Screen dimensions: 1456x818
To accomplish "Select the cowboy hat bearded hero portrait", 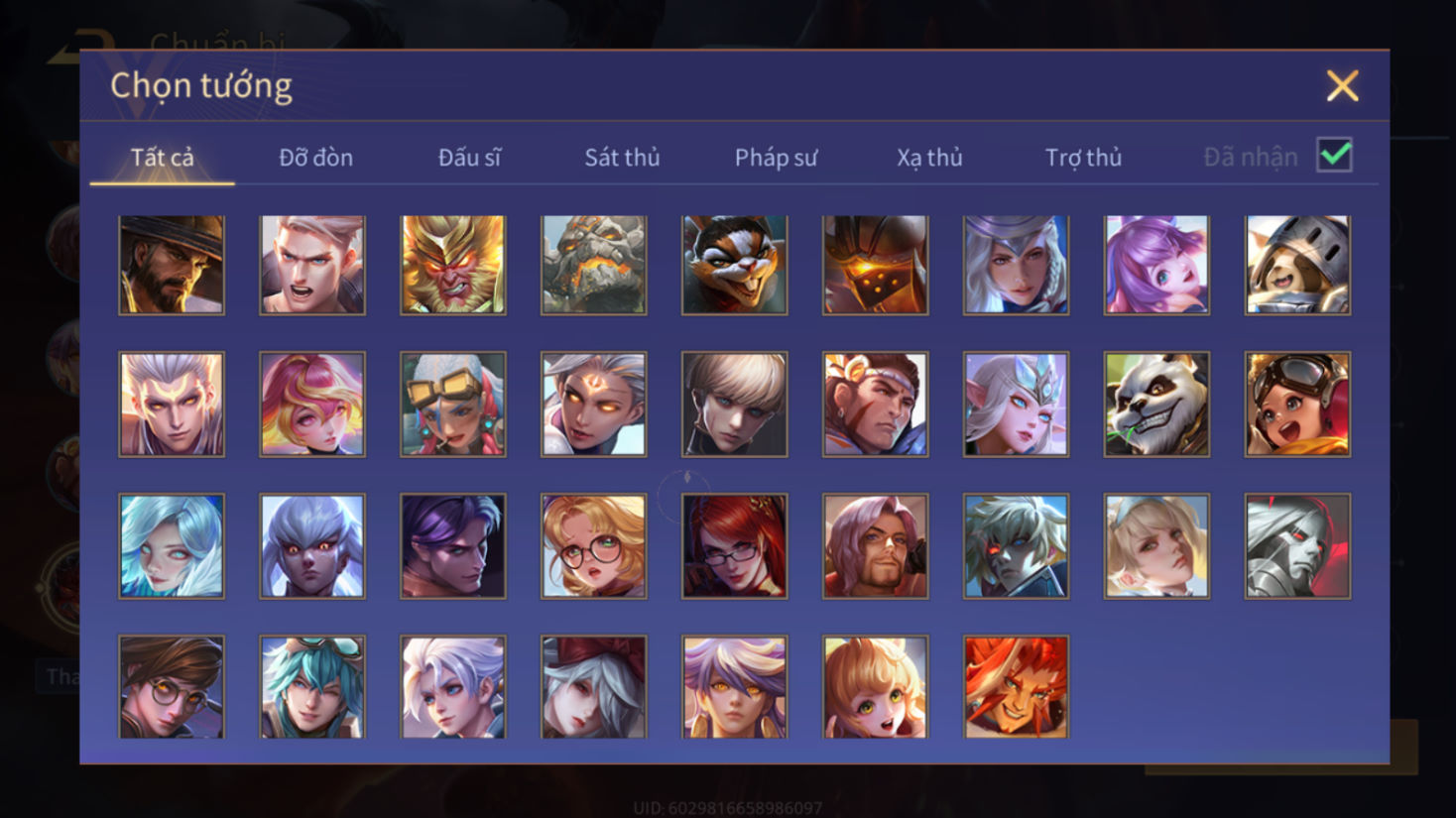I will coord(172,265).
